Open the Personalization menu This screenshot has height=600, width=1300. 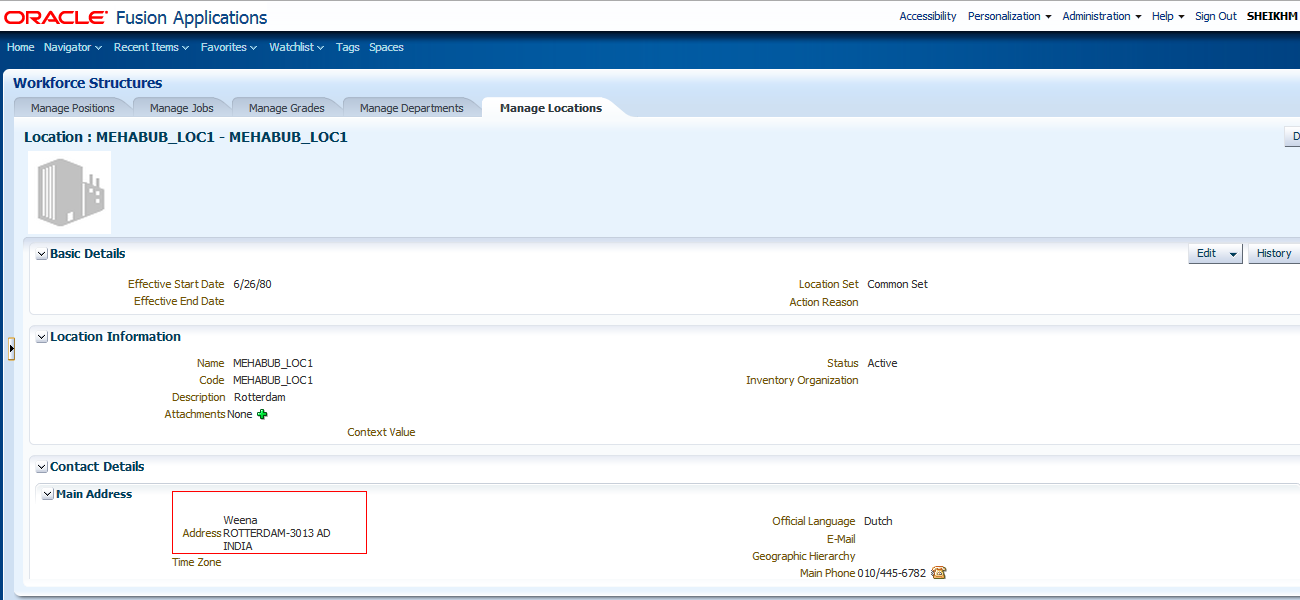(x=1006, y=16)
